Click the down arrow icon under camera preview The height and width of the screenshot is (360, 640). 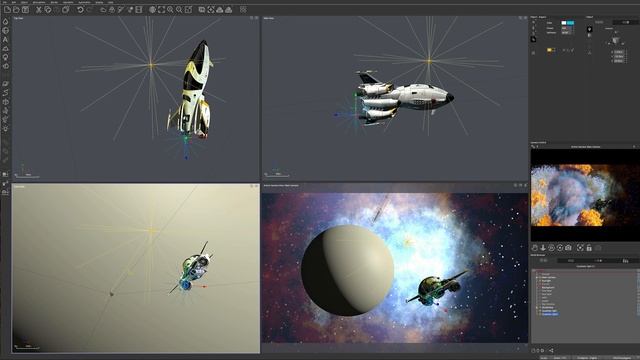(x=543, y=248)
